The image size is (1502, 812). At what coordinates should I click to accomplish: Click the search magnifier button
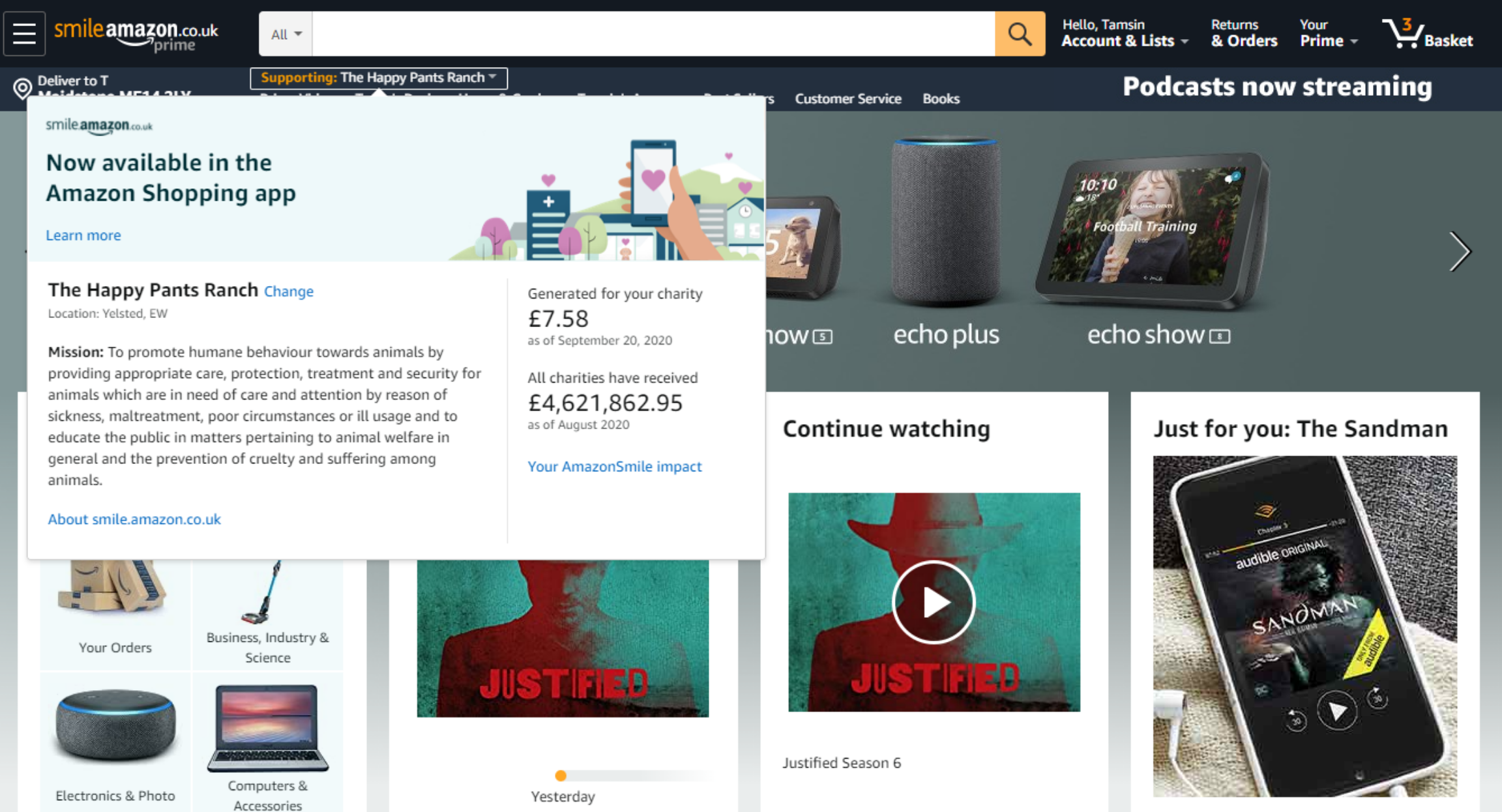[x=1020, y=33]
